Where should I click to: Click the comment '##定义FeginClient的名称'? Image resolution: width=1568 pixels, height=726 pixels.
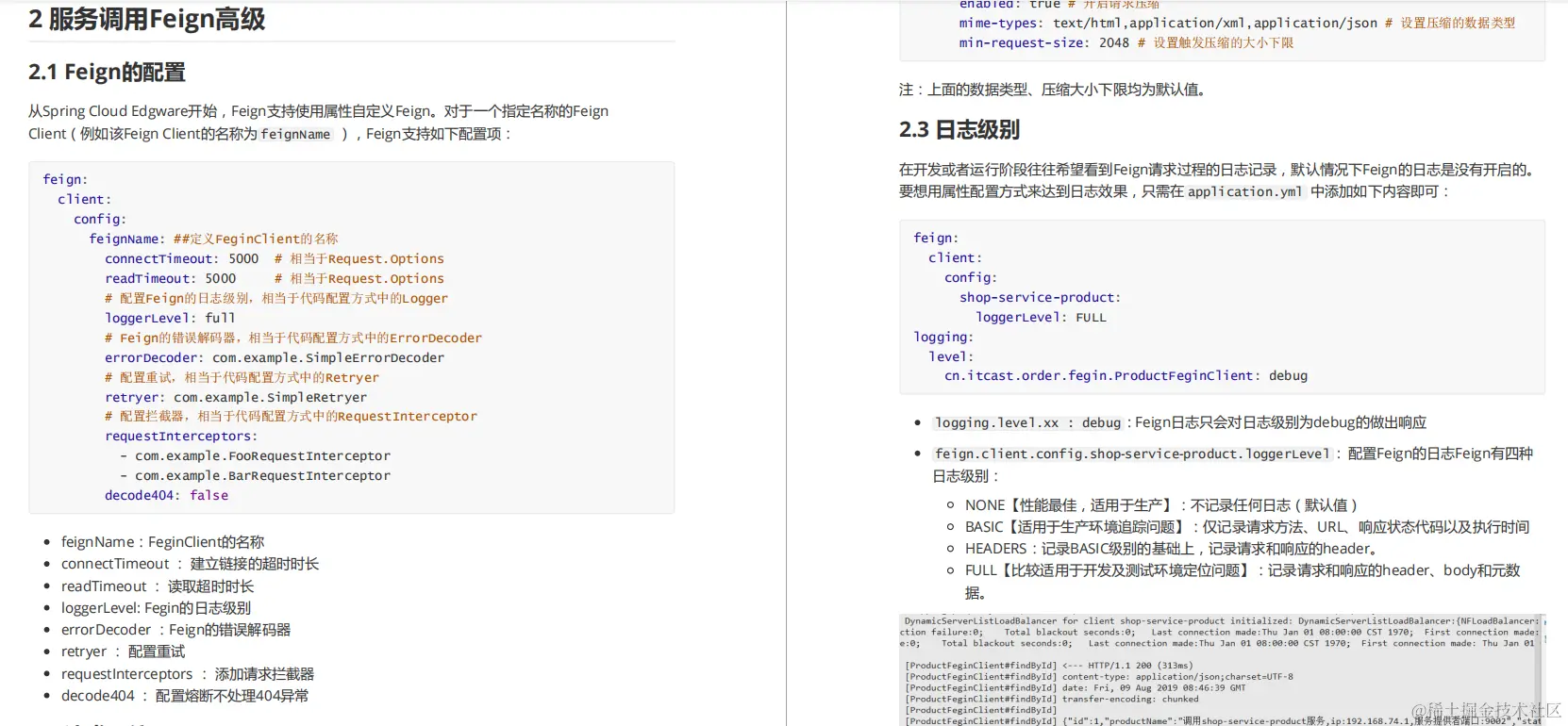tap(256, 239)
